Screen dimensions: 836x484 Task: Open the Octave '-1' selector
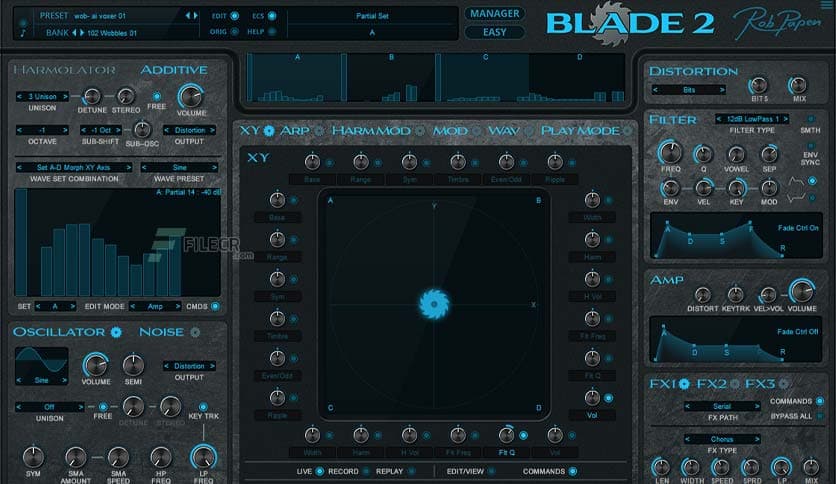click(x=42, y=130)
